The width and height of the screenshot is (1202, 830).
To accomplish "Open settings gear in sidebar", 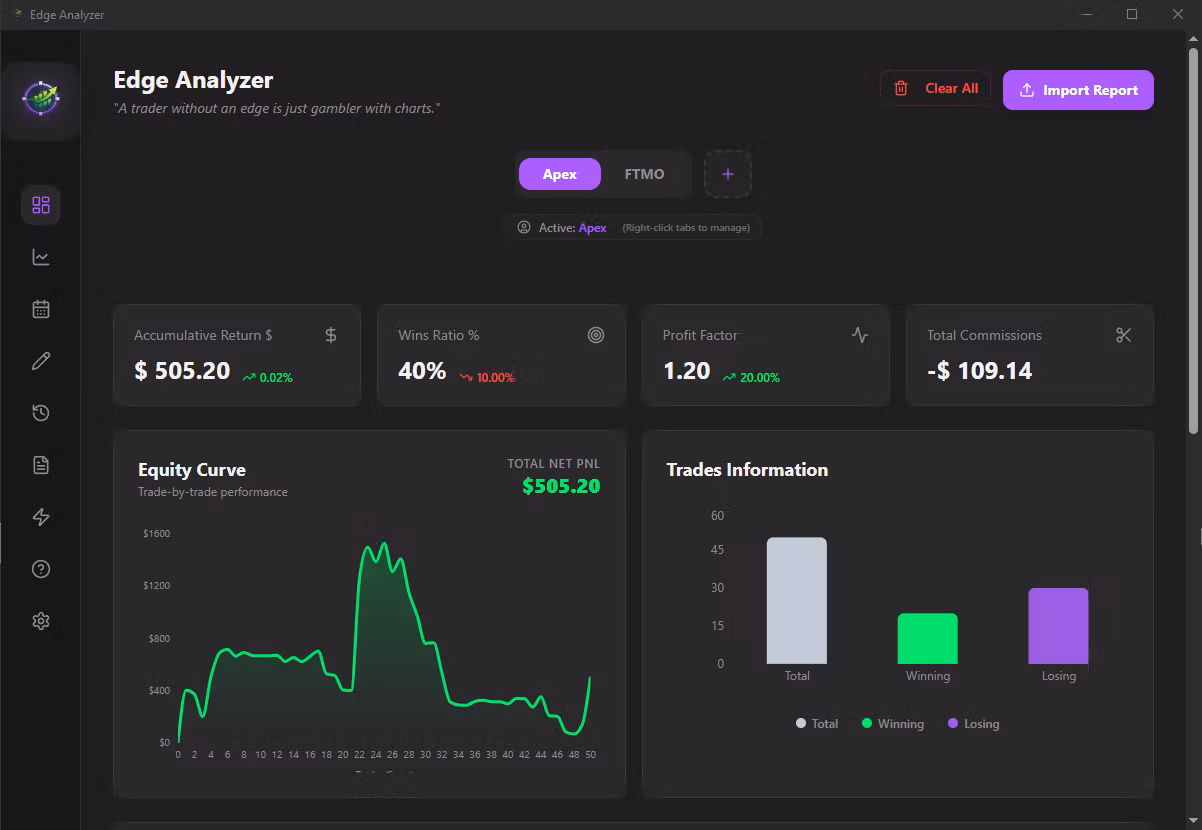I will pos(41,621).
